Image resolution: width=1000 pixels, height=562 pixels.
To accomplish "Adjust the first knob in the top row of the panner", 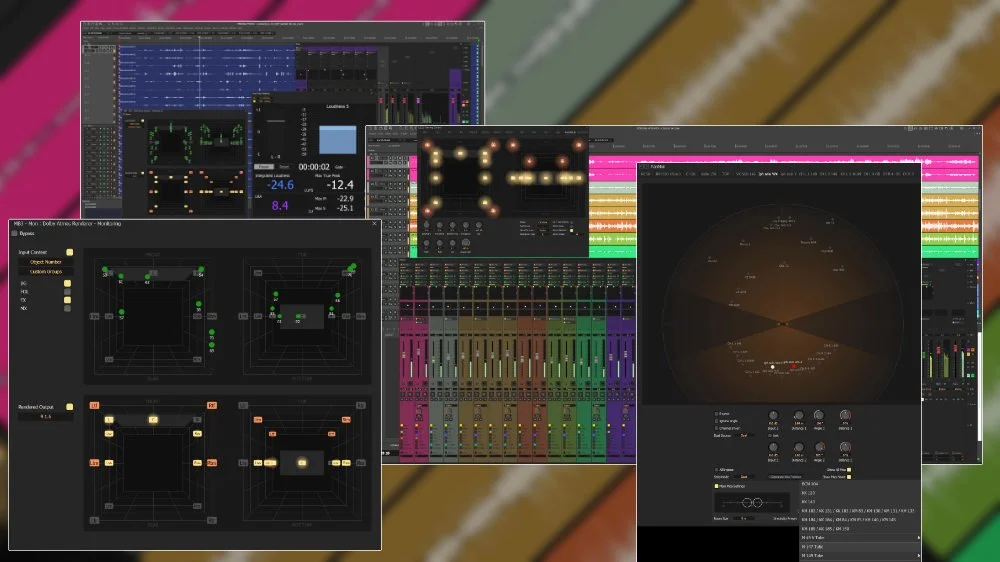I will coord(773,416).
